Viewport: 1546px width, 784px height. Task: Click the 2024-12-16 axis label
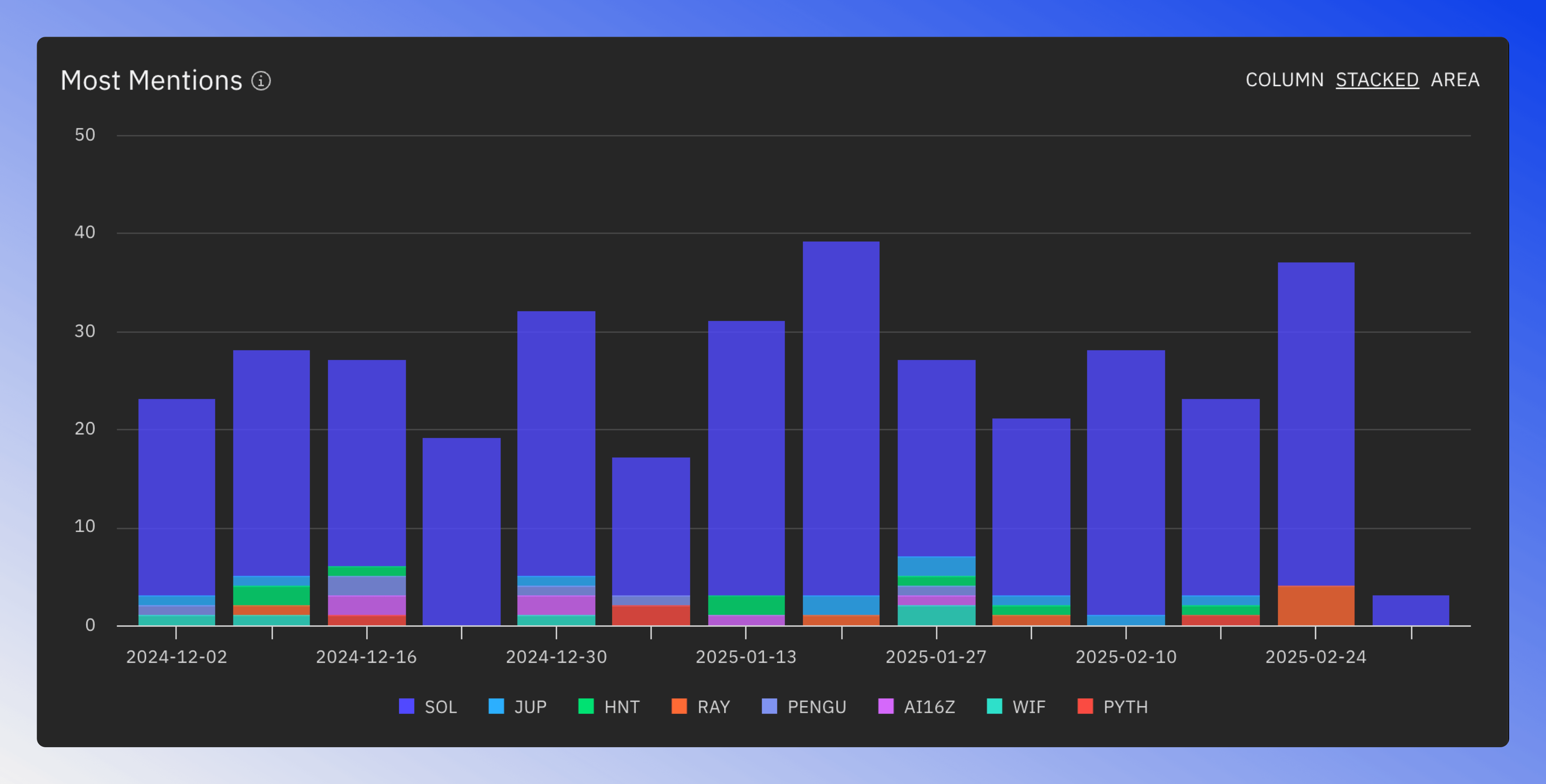tap(366, 657)
